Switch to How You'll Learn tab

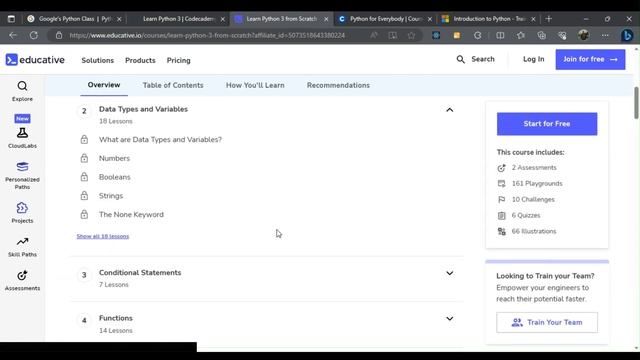[x=255, y=85]
